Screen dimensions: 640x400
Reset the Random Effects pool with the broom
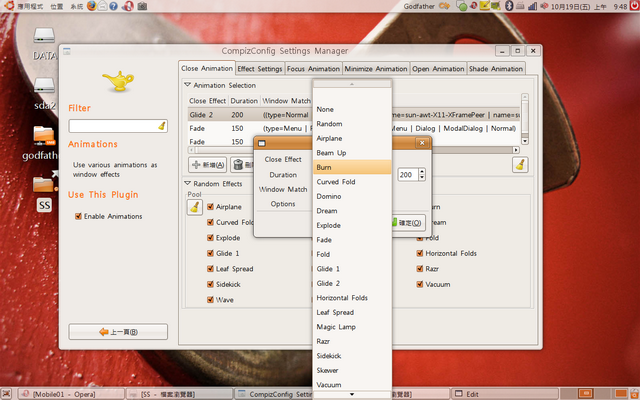tap(195, 207)
